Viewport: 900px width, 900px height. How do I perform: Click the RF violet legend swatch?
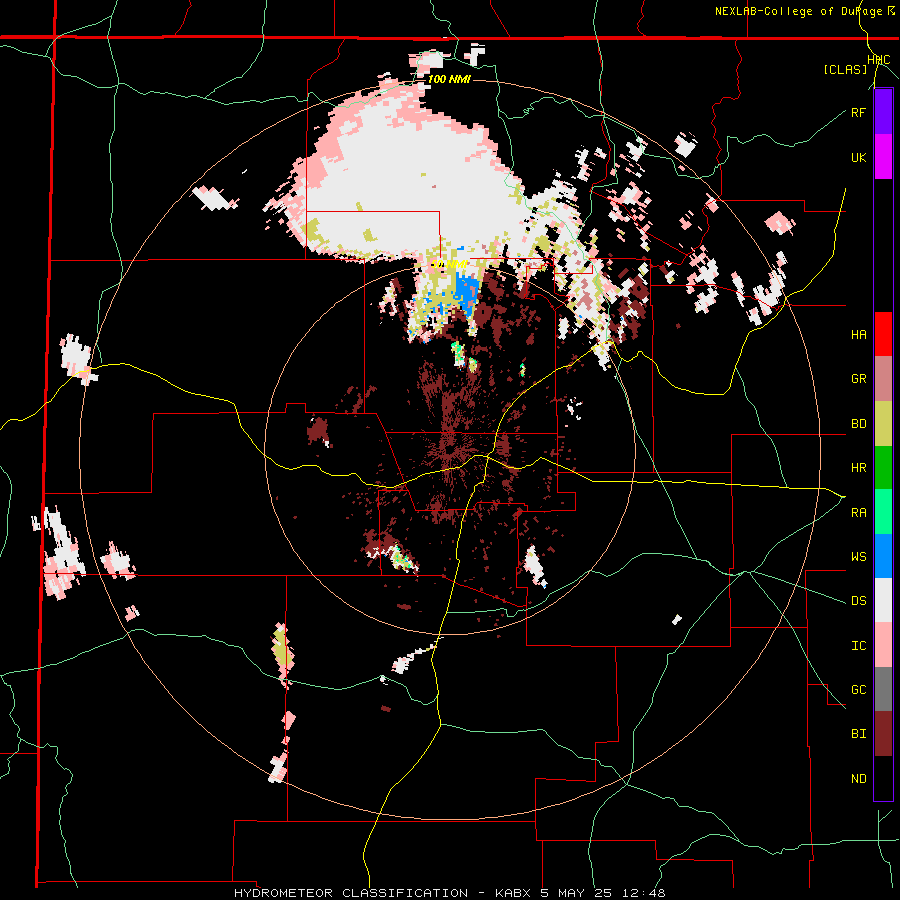point(883,111)
